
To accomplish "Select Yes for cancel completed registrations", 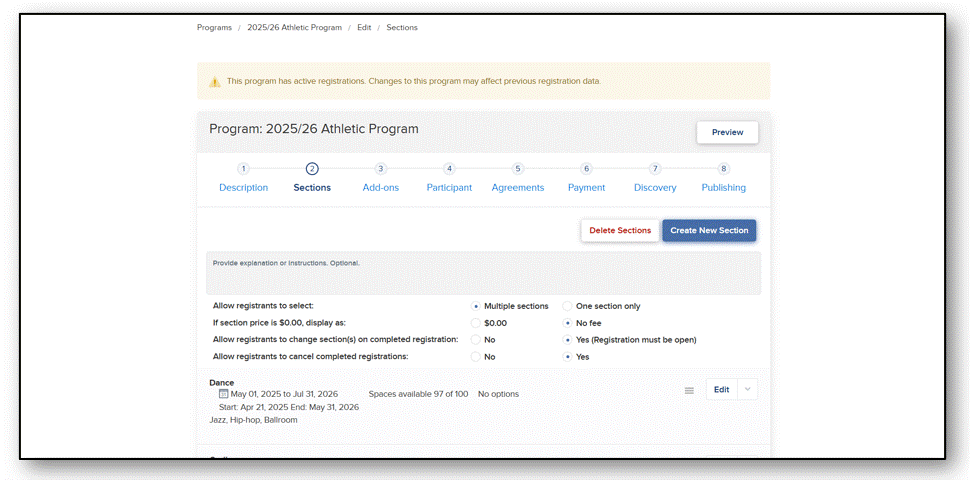I will [567, 357].
